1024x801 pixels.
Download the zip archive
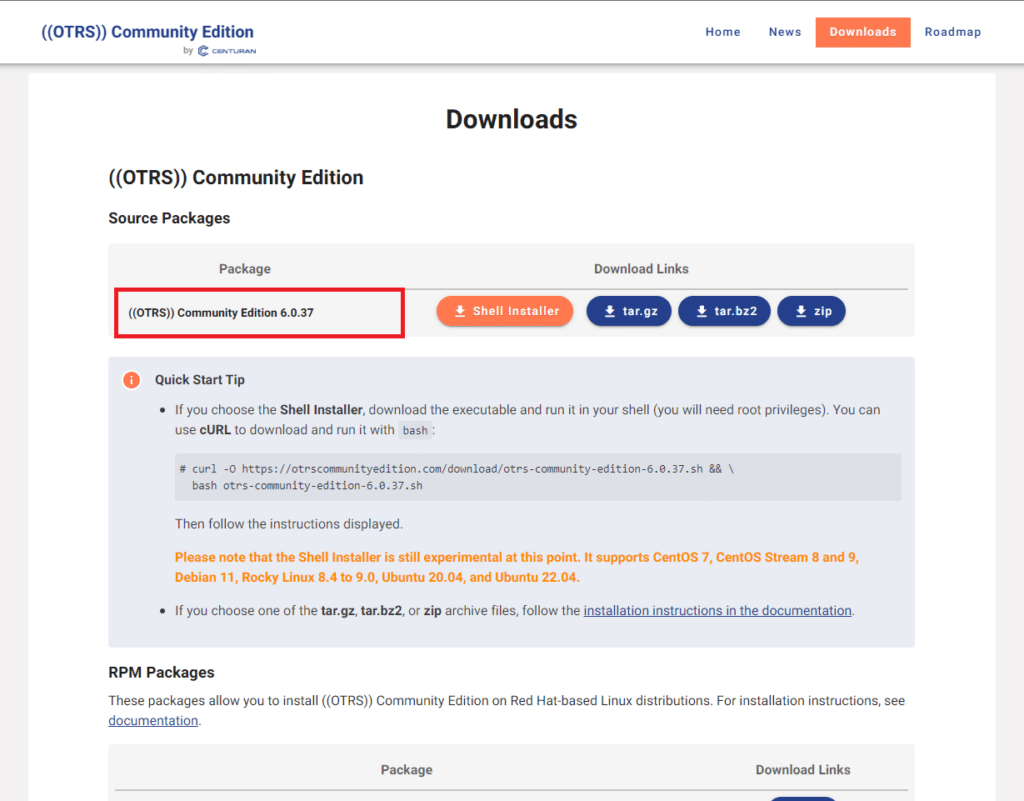[x=812, y=311]
